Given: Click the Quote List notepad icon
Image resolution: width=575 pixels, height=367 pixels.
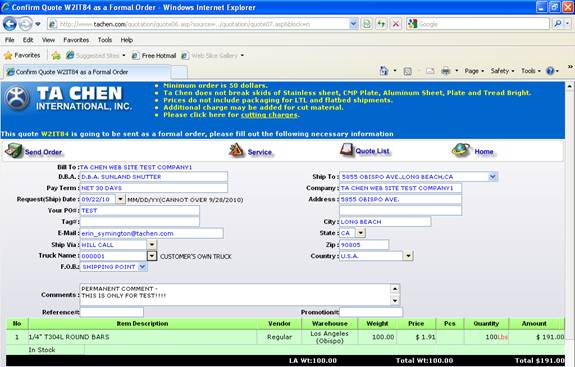Looking at the screenshot, I should point(346,150).
